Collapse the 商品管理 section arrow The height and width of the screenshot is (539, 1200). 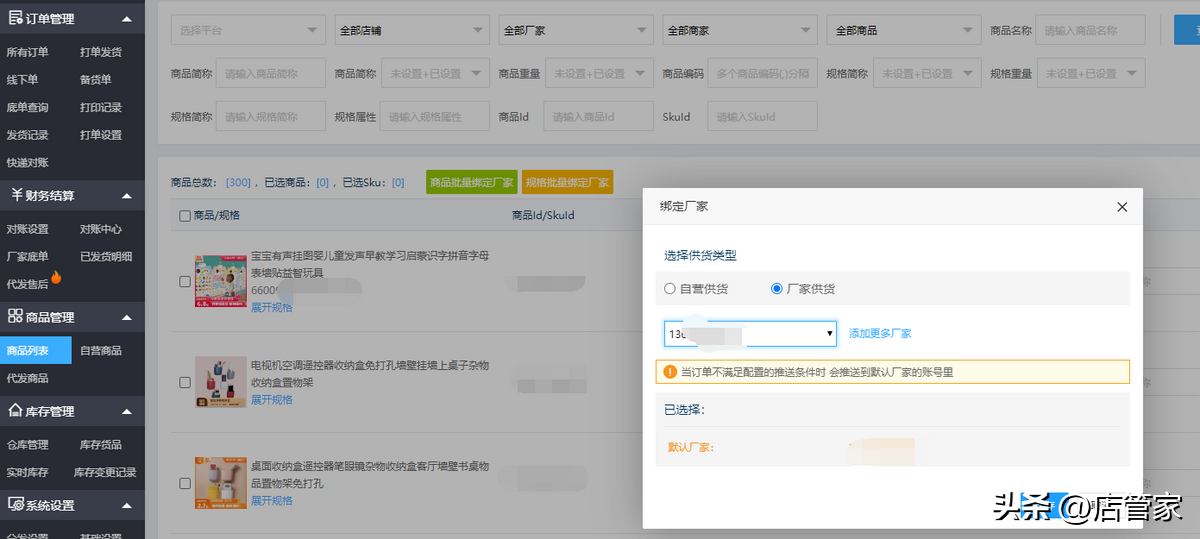pyautogui.click(x=126, y=317)
